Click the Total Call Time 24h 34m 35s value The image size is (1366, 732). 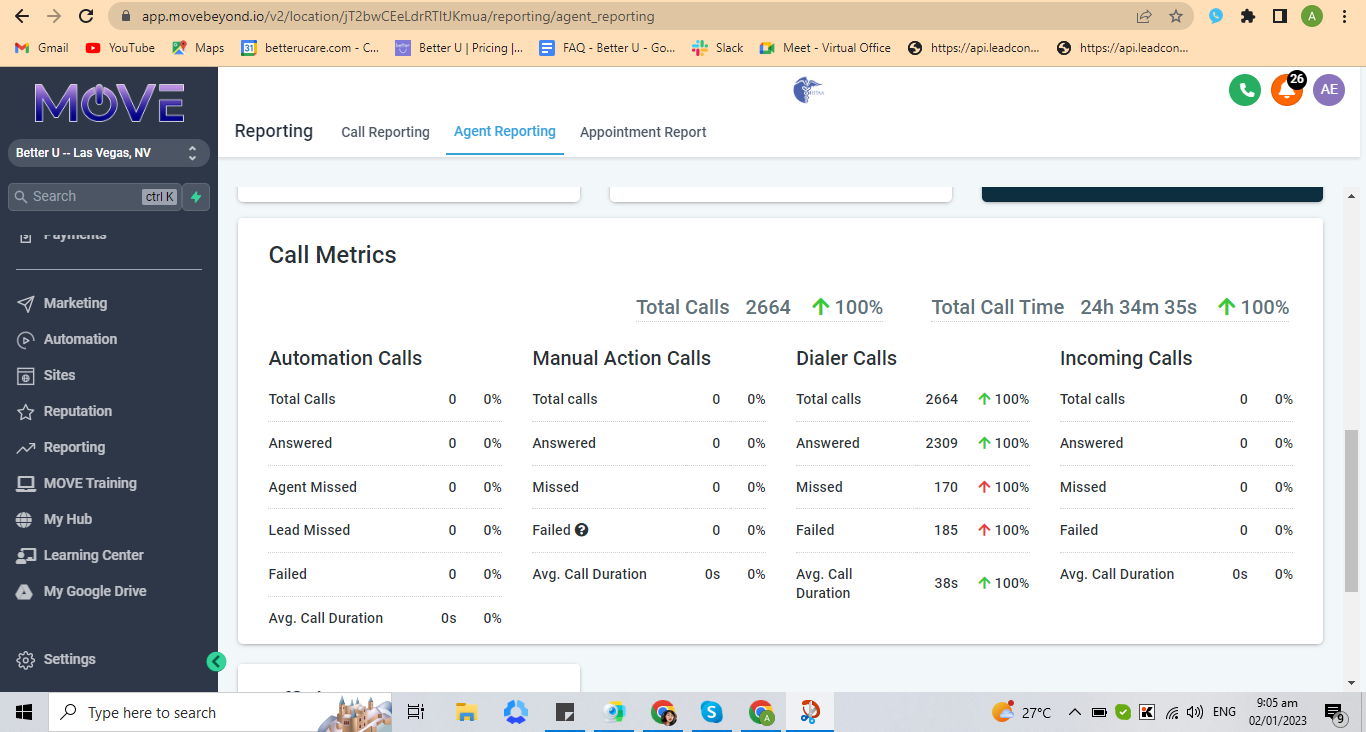1138,307
